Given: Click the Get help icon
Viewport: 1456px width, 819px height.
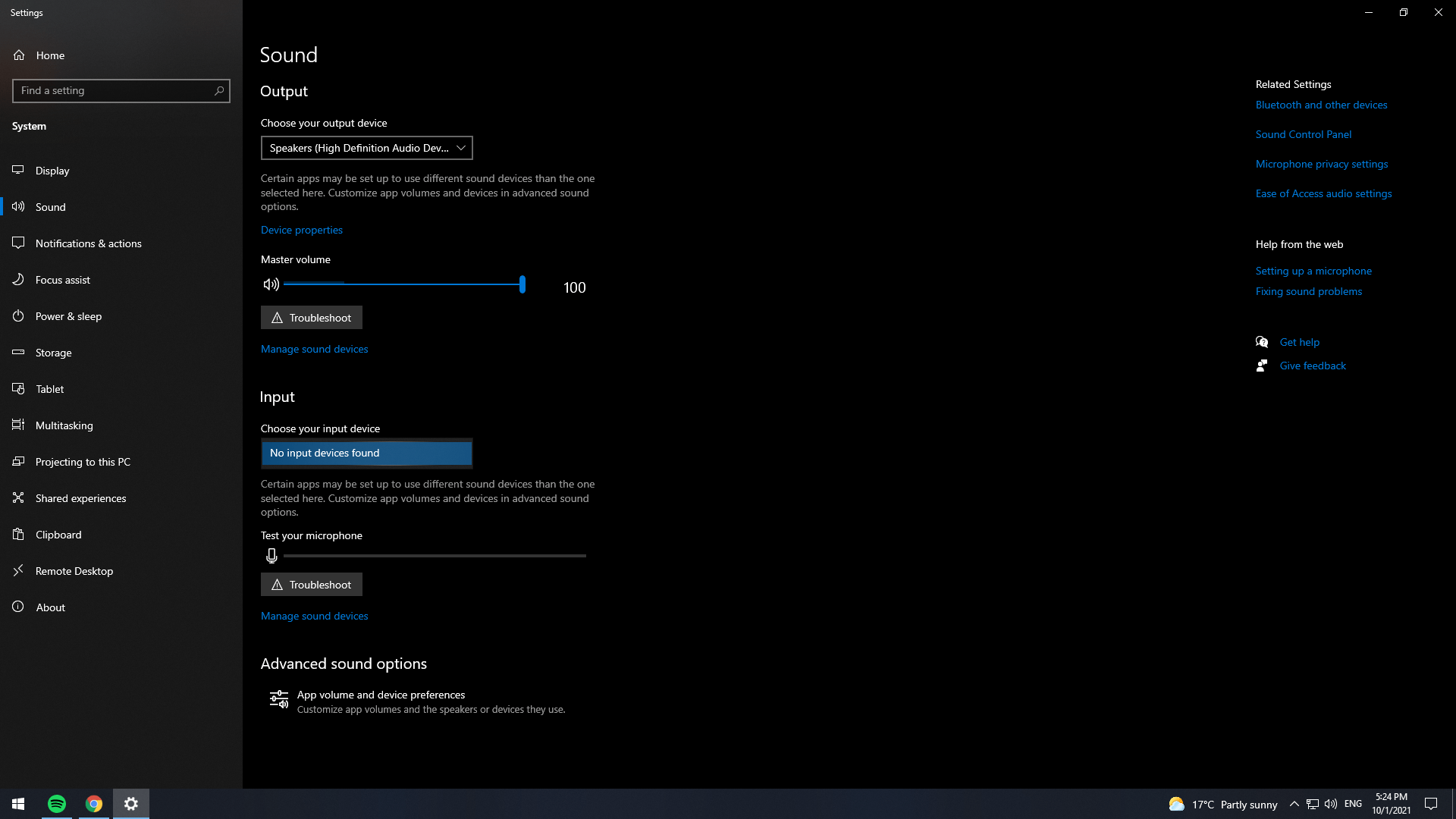Looking at the screenshot, I should [x=1262, y=341].
